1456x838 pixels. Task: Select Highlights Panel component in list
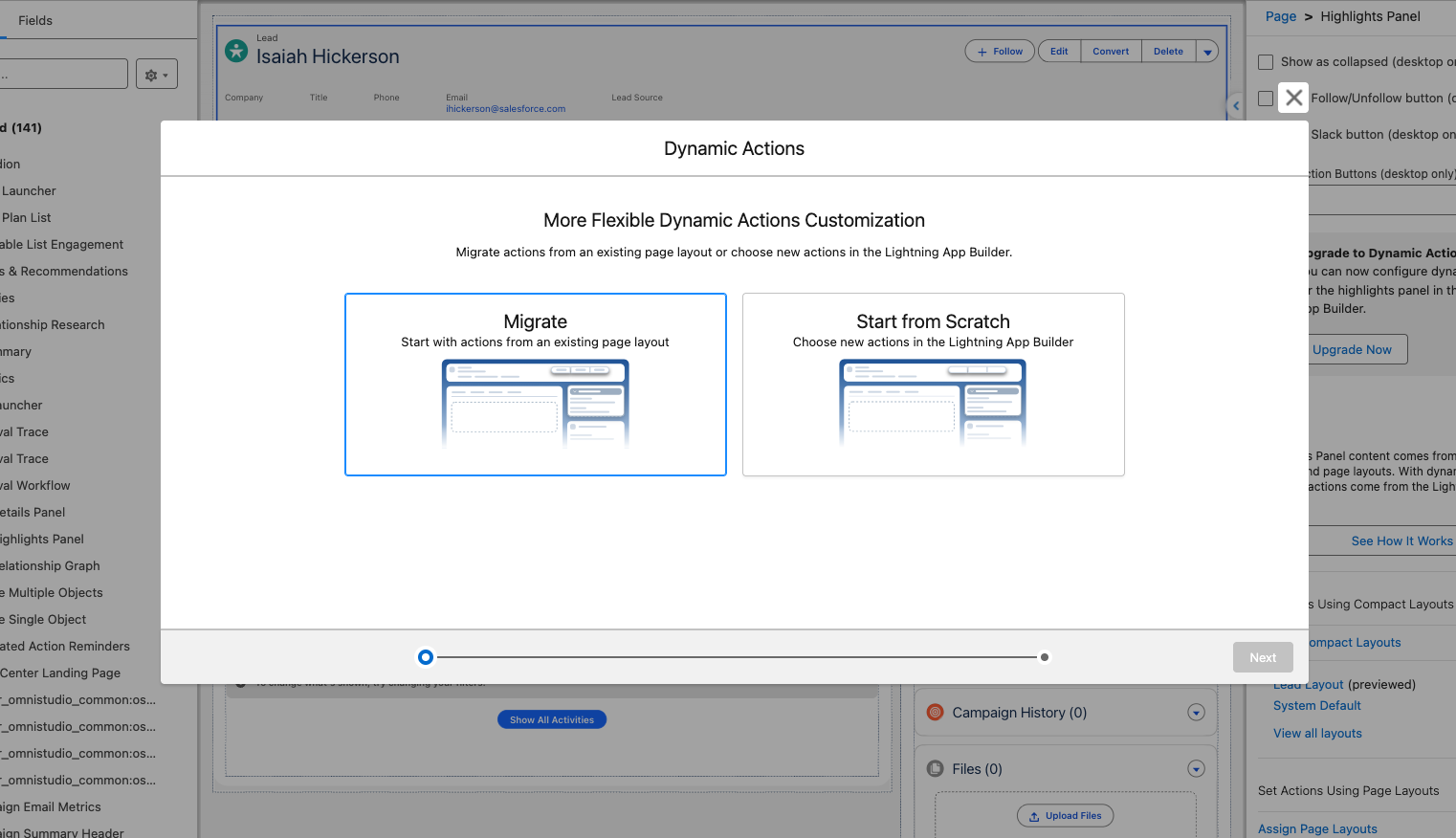pos(42,540)
